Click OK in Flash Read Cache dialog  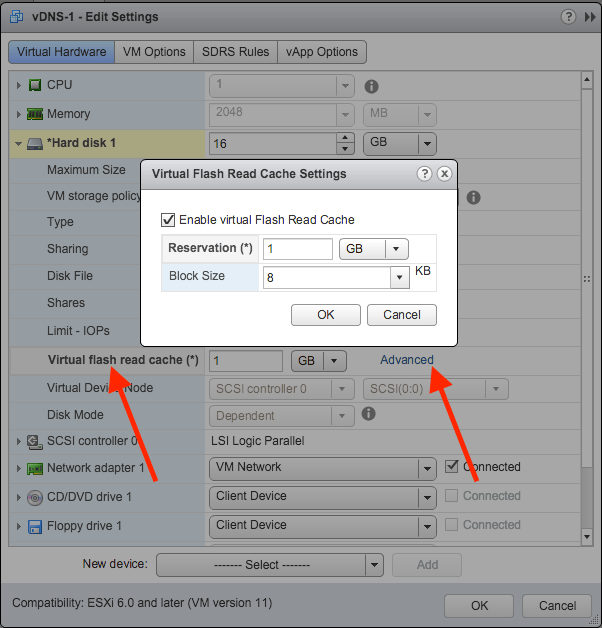point(326,315)
